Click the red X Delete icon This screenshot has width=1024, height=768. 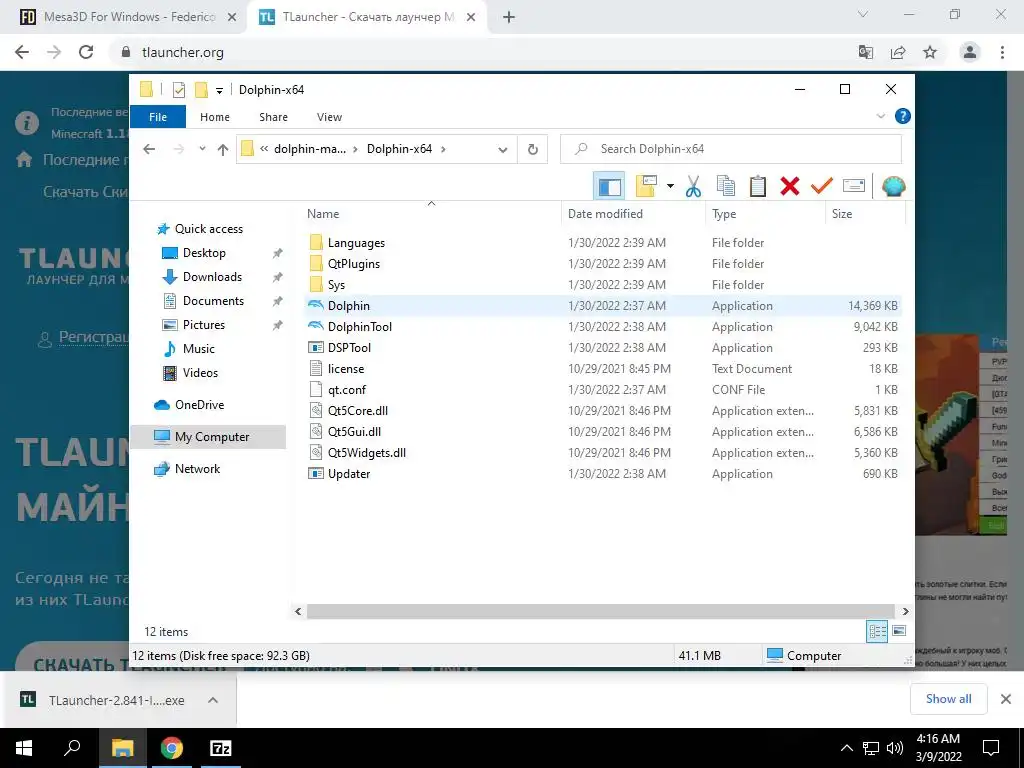pos(790,186)
